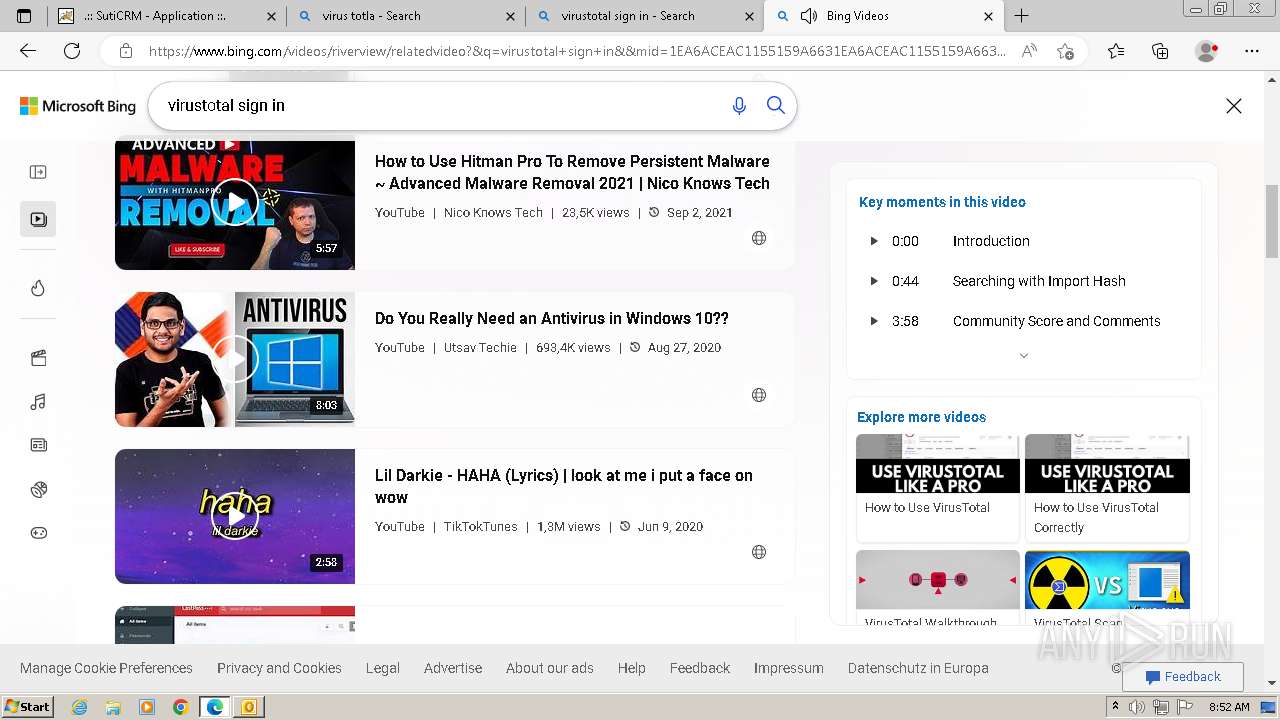Click the blue Feedback button
Screen dimensions: 1280x720
[x=1183, y=677]
